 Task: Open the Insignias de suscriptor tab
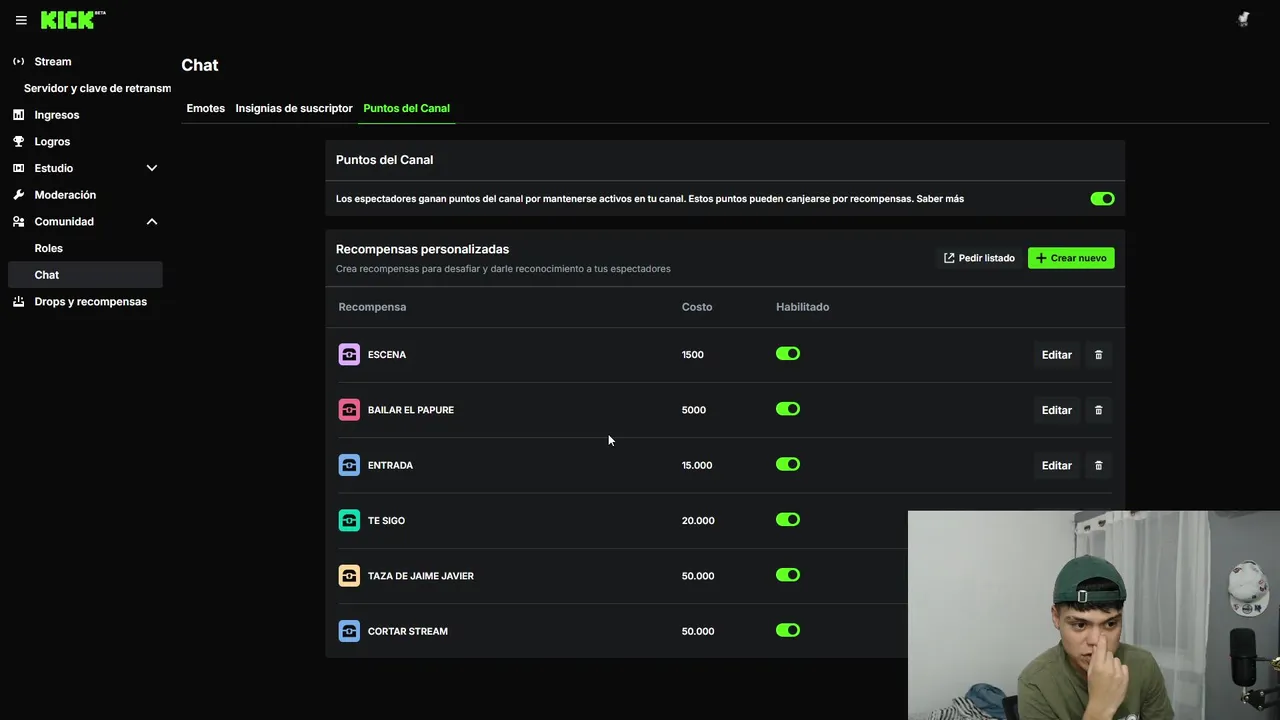[294, 108]
